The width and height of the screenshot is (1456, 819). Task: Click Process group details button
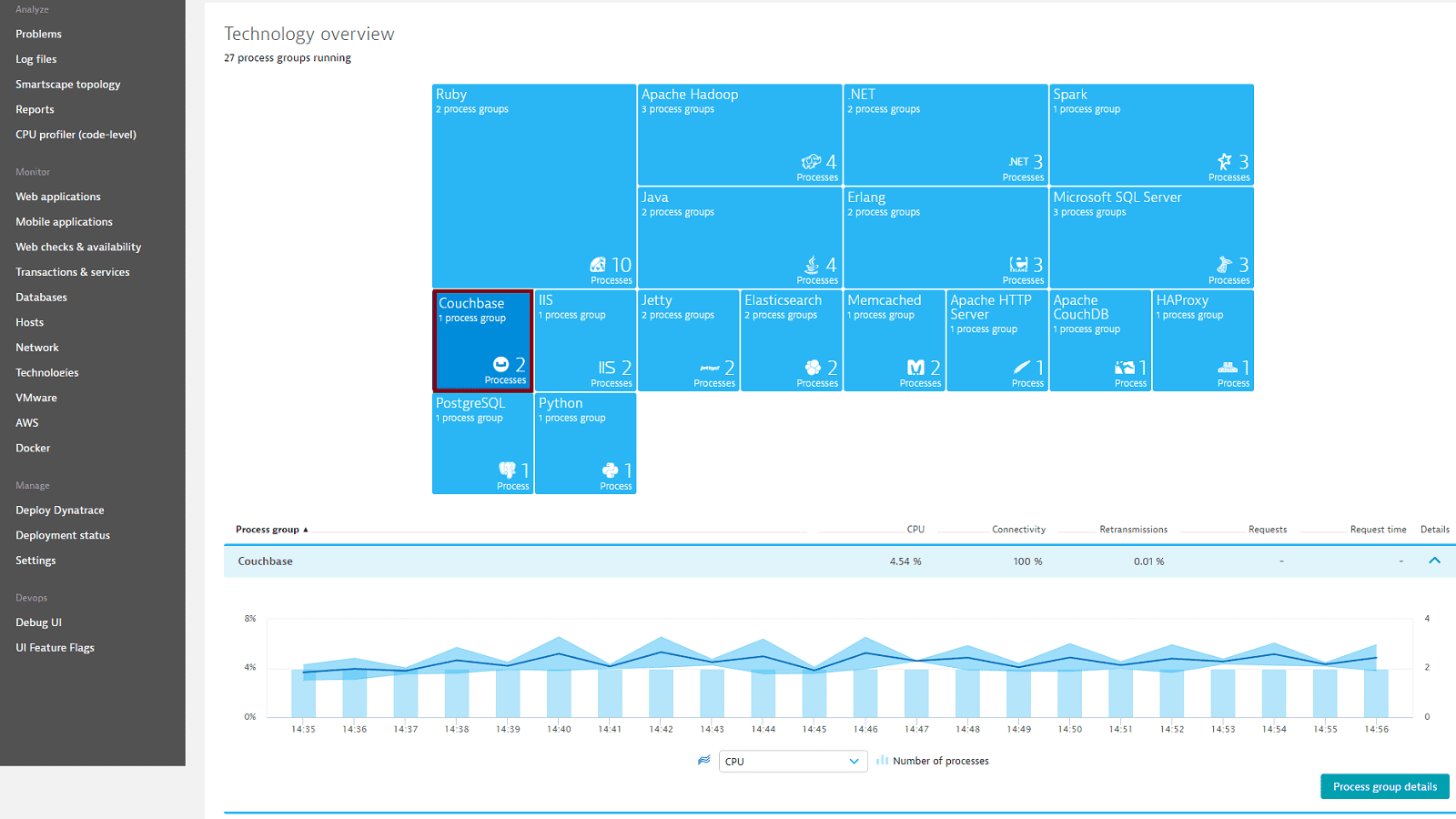1385,786
